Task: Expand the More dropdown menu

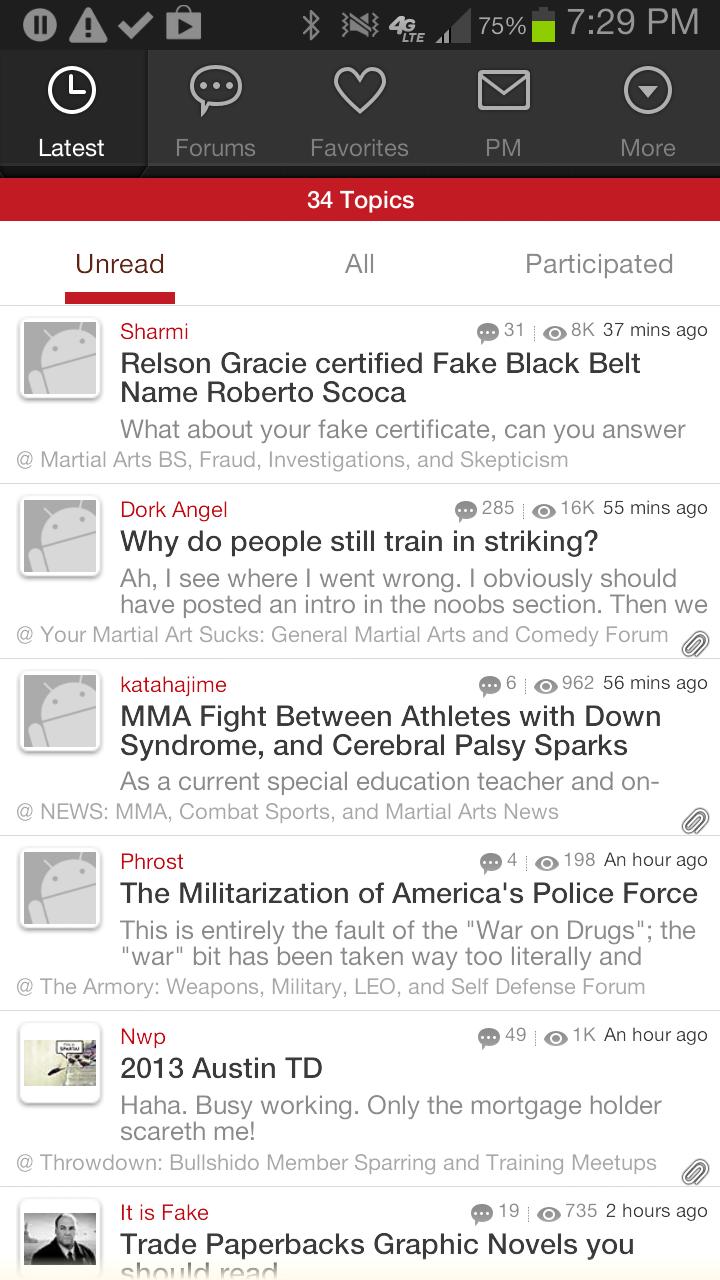Action: 647,93
